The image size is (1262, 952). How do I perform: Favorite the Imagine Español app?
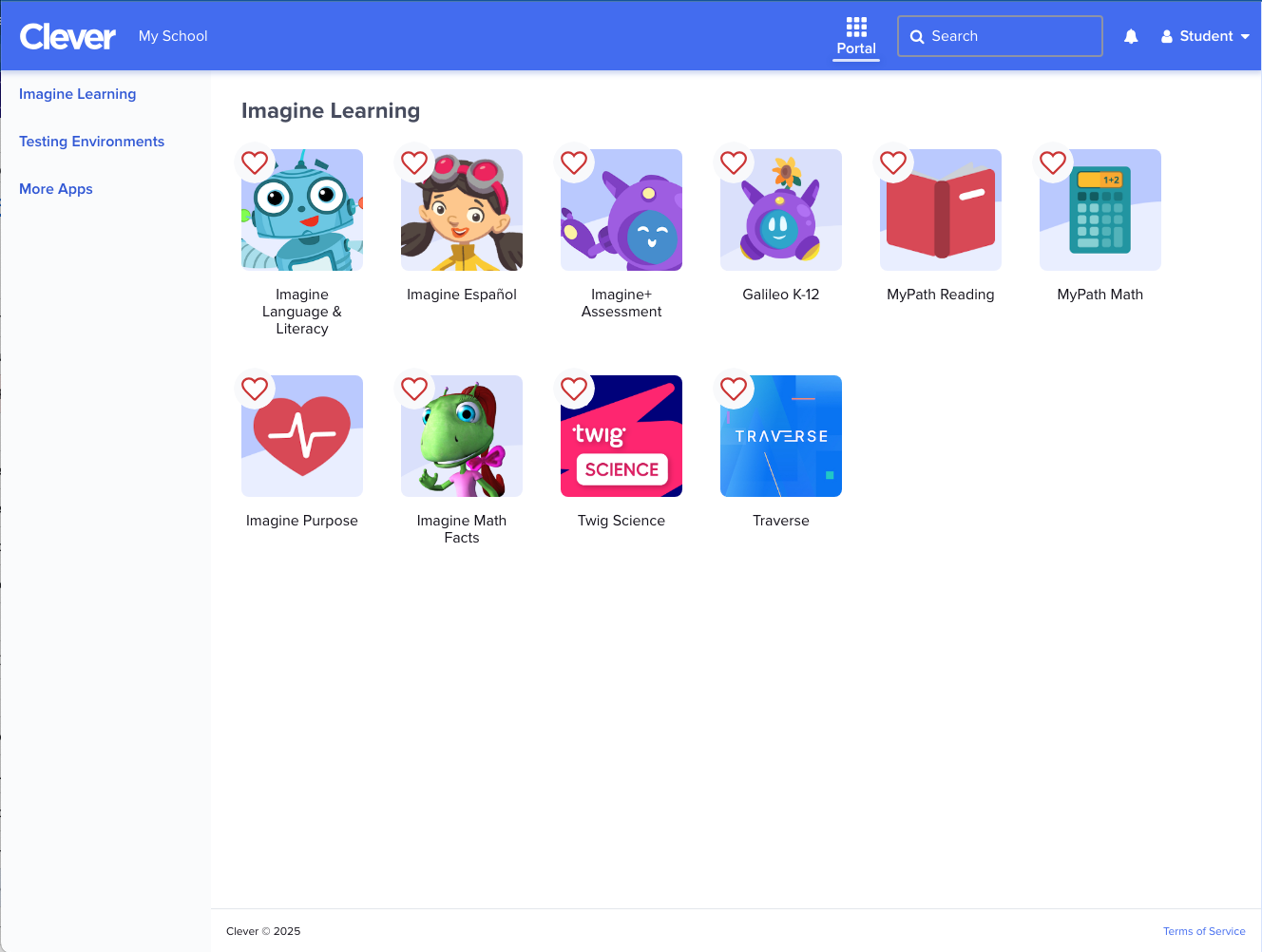[x=414, y=162]
